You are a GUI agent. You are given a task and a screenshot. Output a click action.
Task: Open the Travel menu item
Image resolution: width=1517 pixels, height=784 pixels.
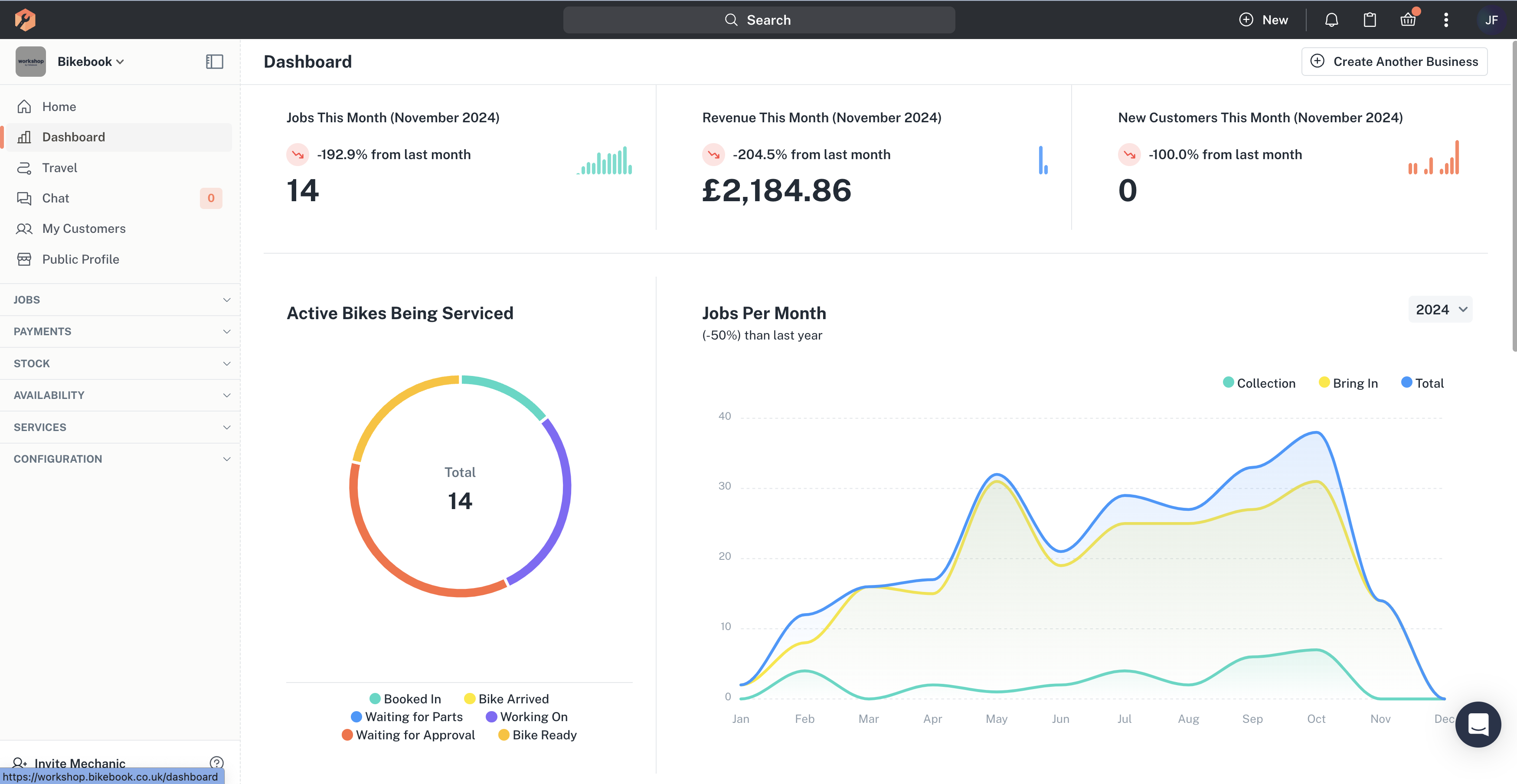(x=59, y=168)
